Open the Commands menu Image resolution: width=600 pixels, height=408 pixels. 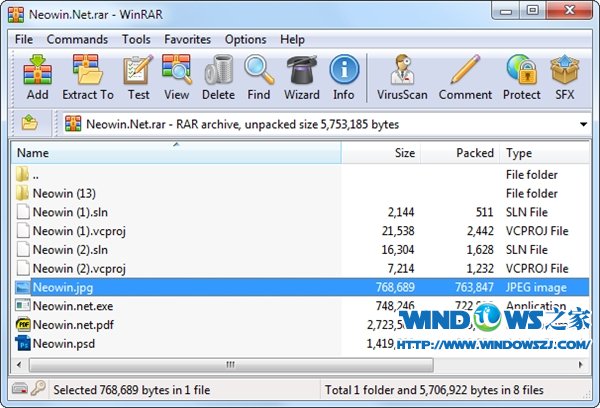pyautogui.click(x=77, y=39)
